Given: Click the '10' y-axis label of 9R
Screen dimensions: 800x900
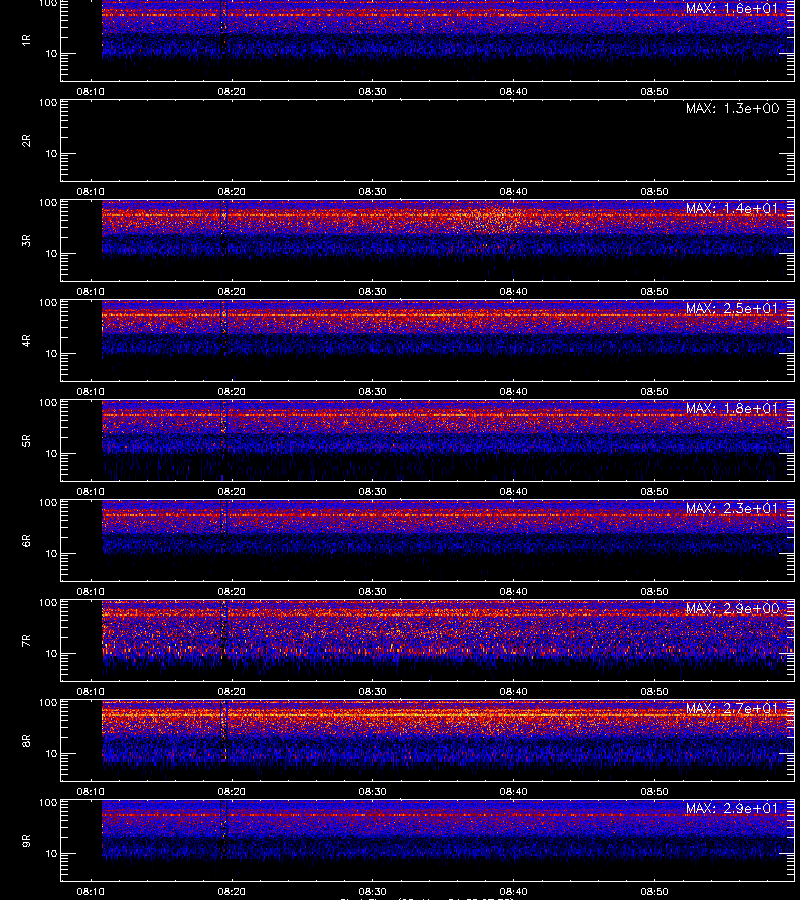Looking at the screenshot, I should pos(51,854).
